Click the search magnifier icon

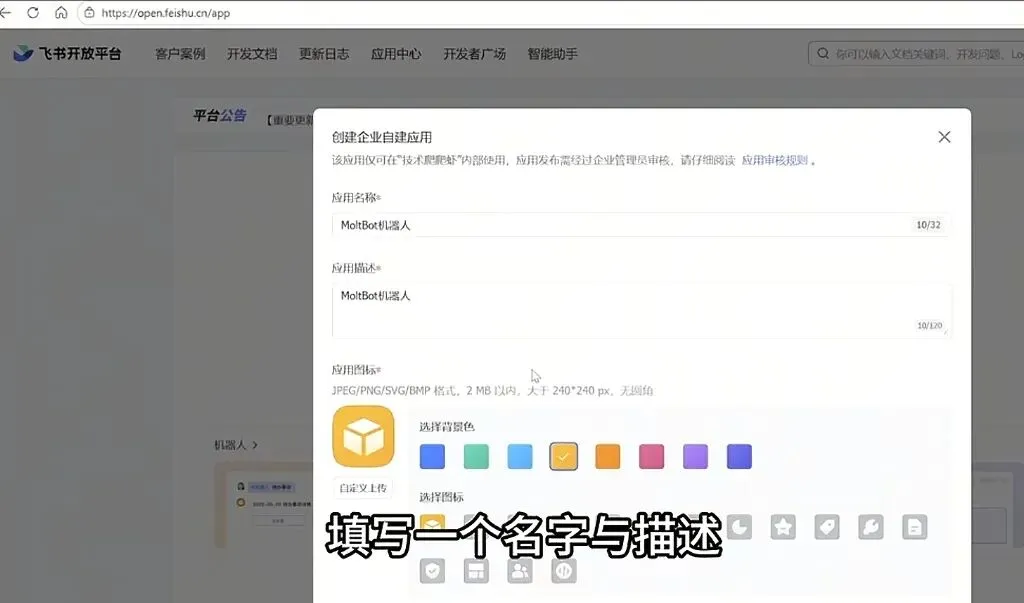823,54
